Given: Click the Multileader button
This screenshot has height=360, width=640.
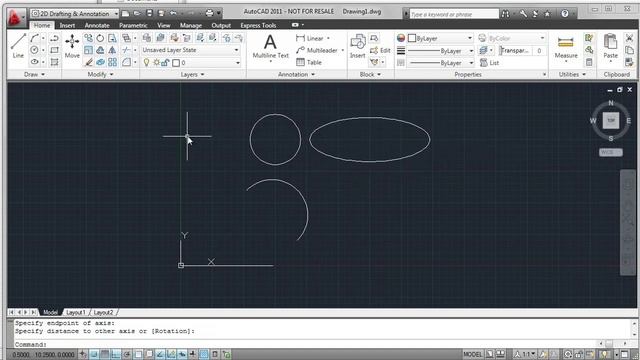Looking at the screenshot, I should click(x=317, y=50).
